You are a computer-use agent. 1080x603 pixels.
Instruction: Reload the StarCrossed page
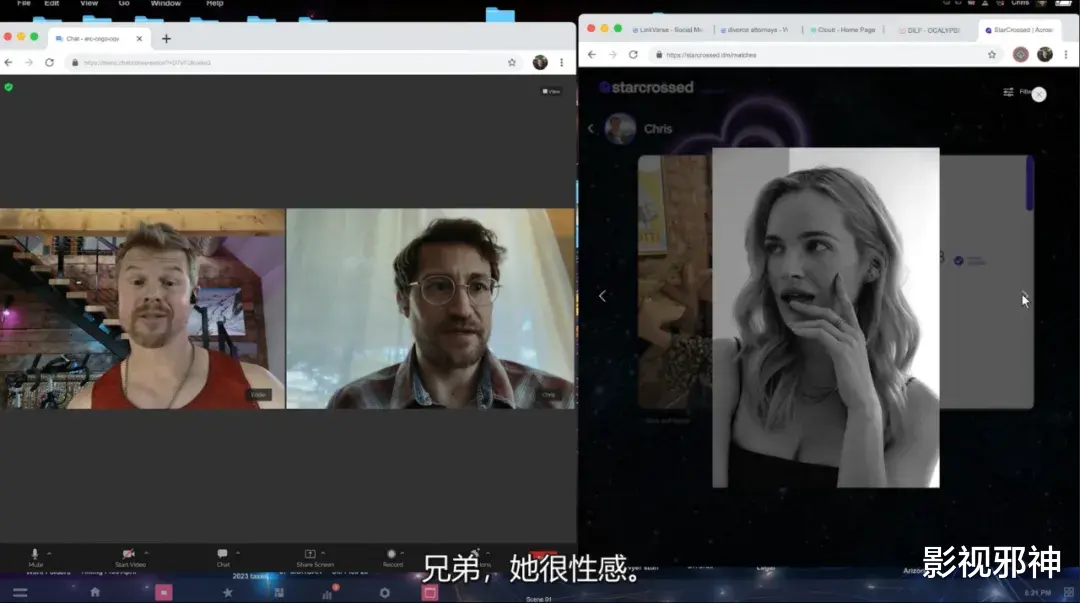pos(633,54)
